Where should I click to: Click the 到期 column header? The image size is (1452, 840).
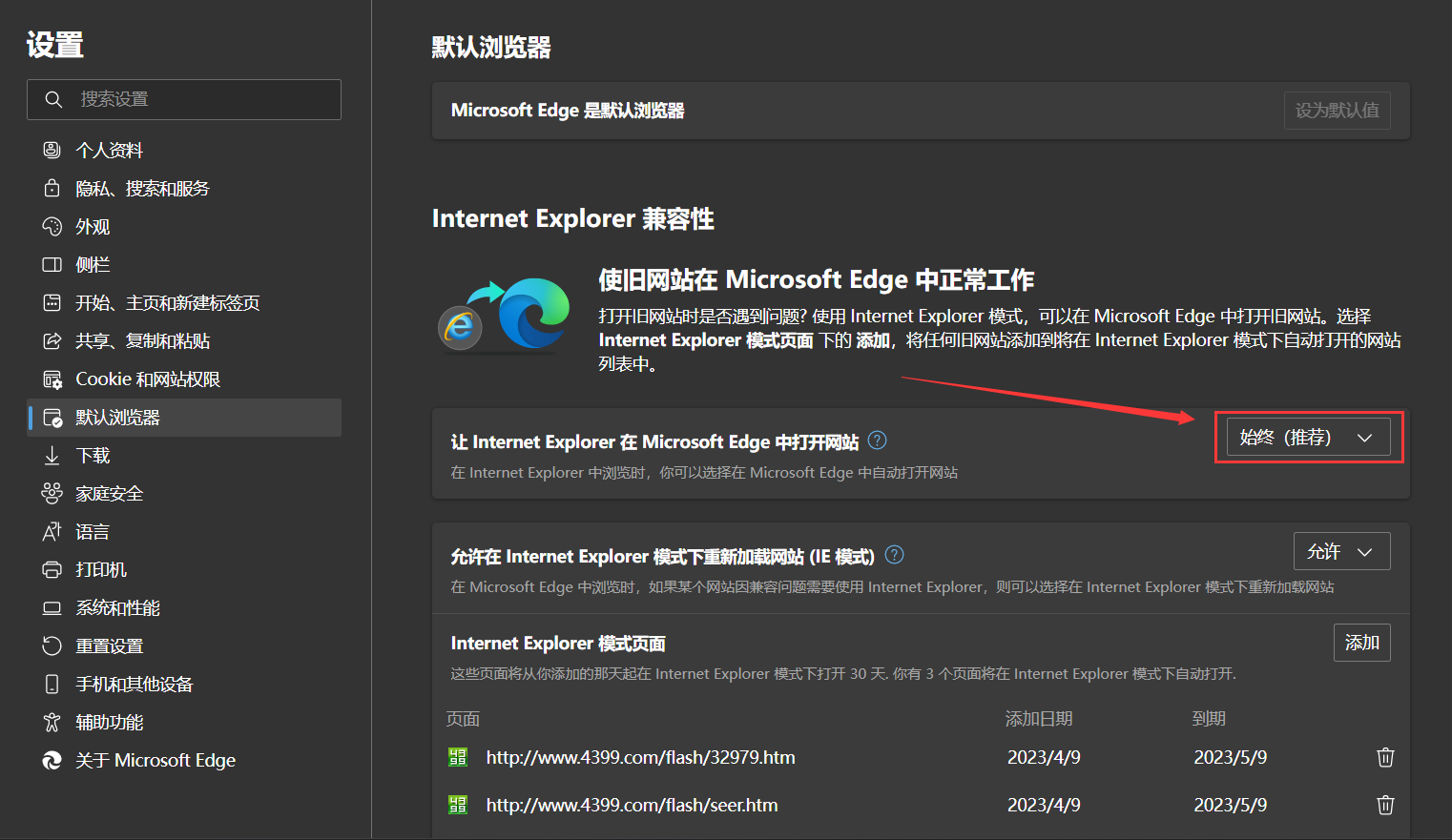[1209, 719]
